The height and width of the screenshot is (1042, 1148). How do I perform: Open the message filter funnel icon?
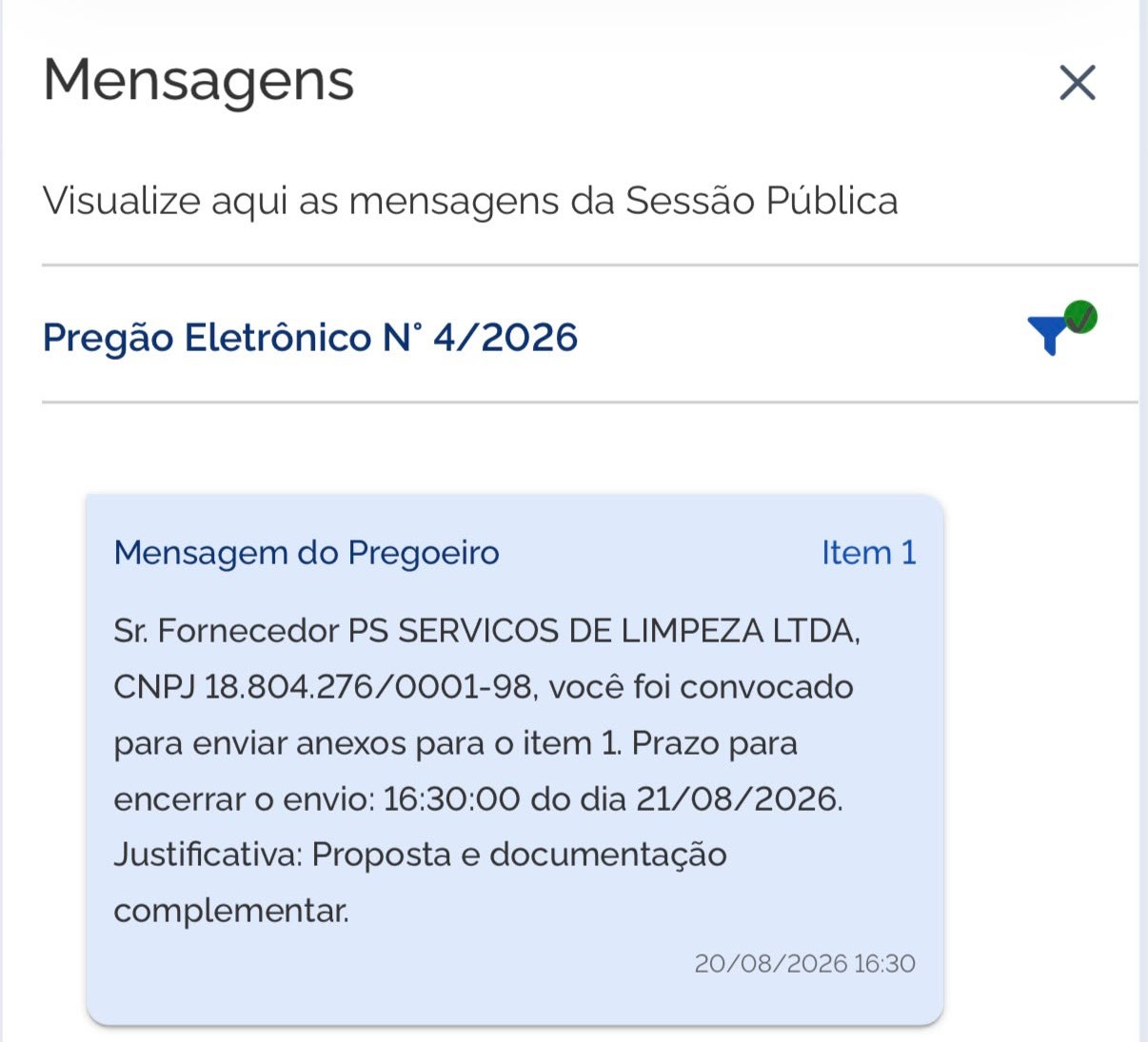pyautogui.click(x=1048, y=335)
